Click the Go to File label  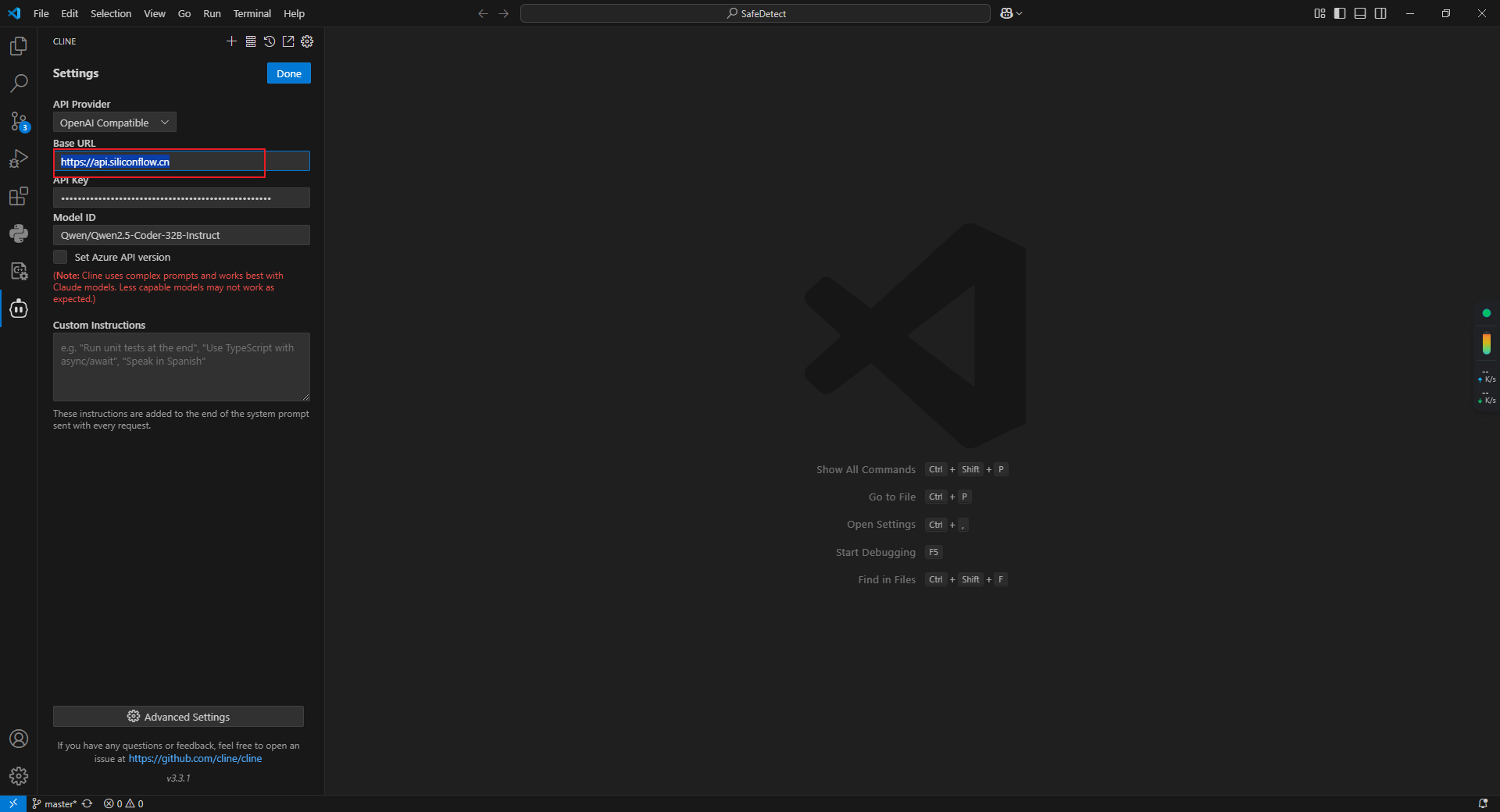coord(892,497)
